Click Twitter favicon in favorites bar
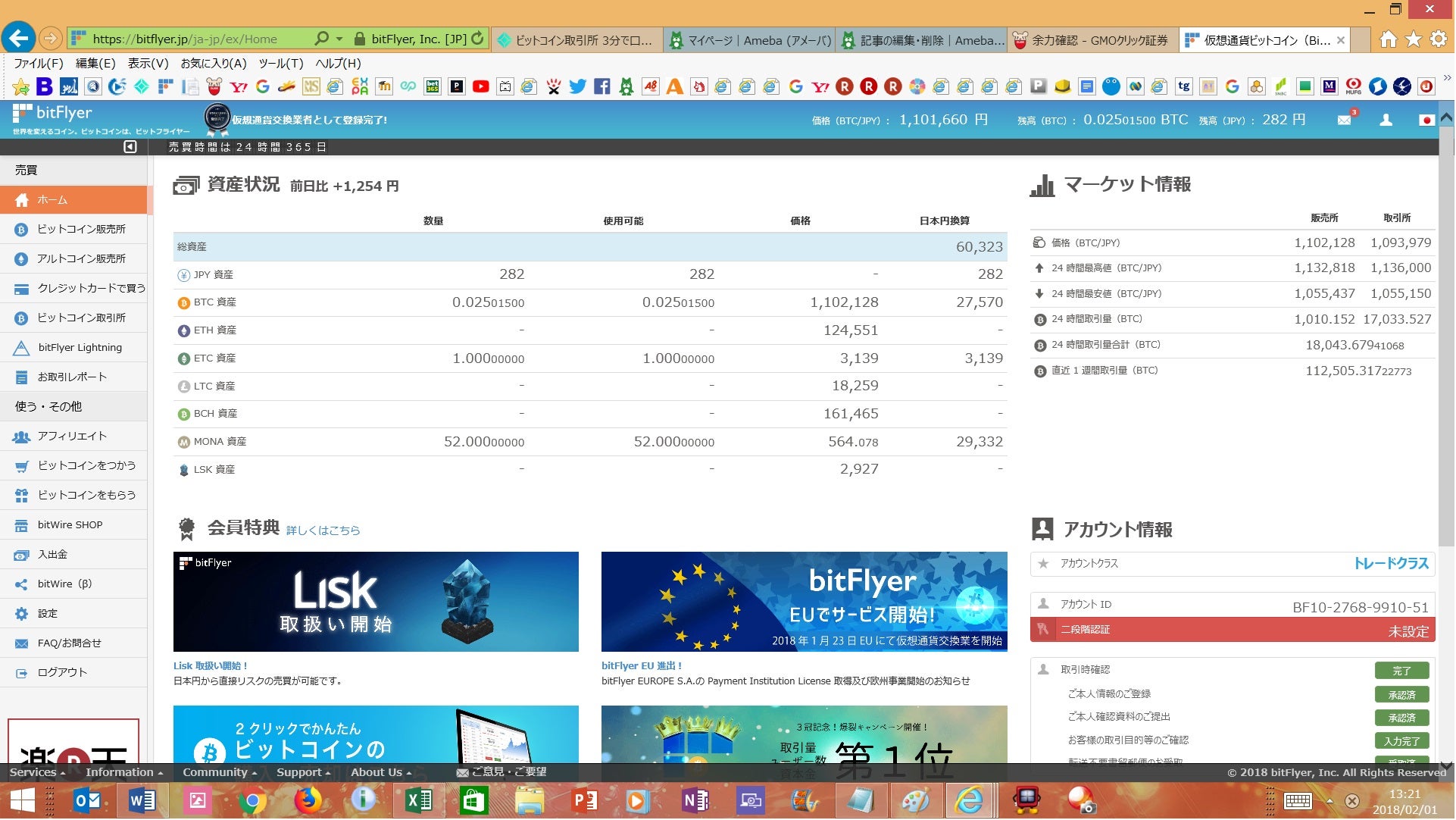This screenshot has height=820, width=1456. click(577, 87)
